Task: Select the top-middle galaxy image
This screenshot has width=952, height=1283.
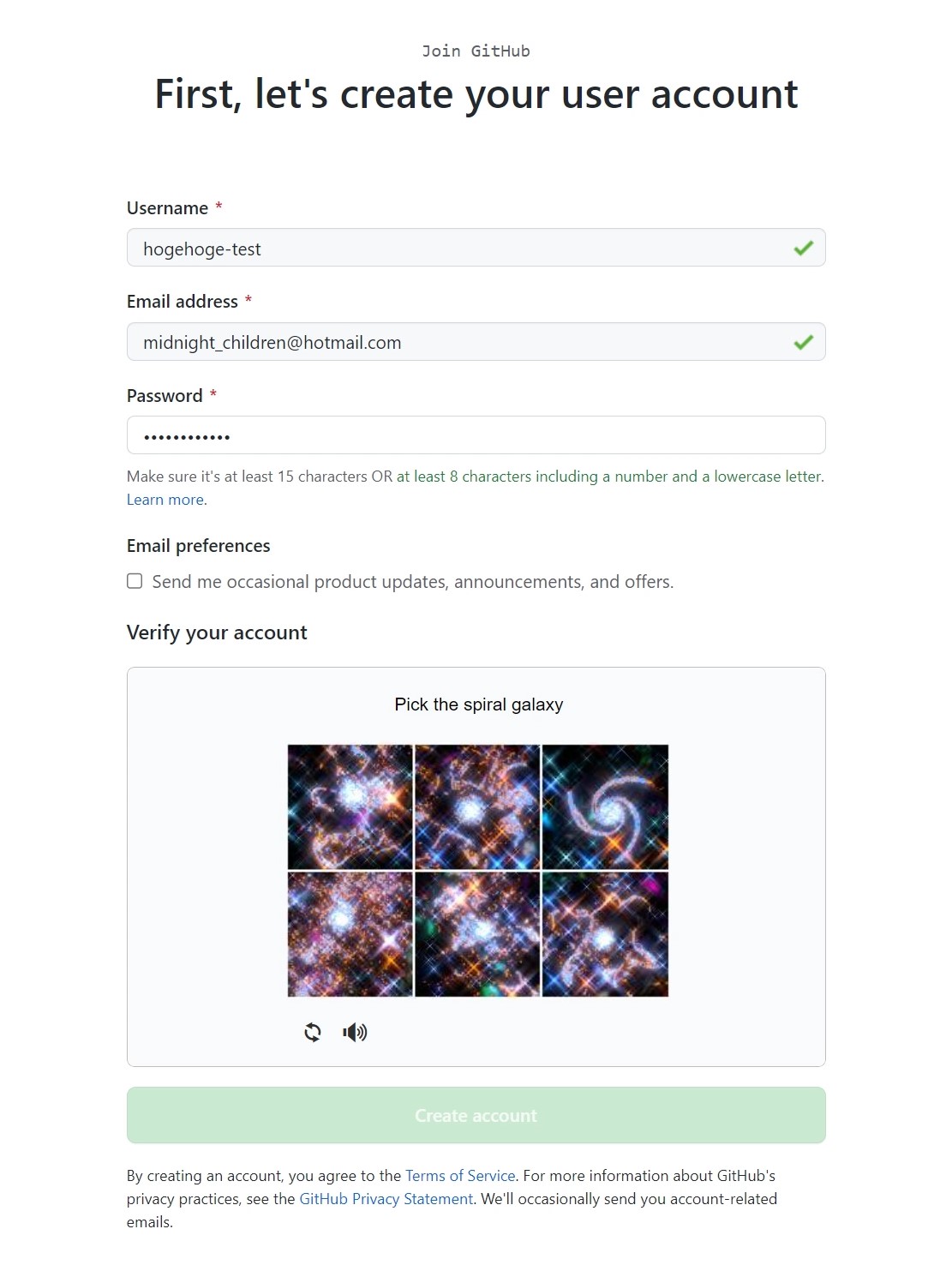Action: coord(477,806)
